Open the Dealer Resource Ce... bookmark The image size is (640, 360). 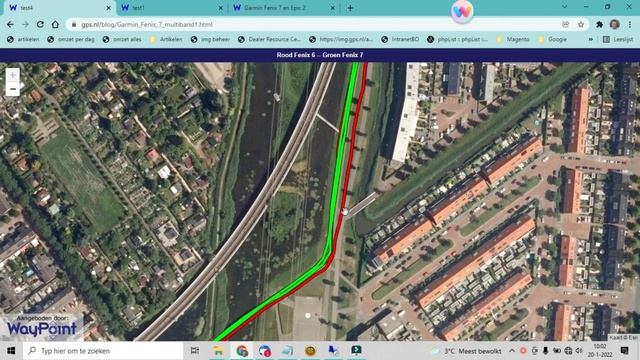pos(269,40)
